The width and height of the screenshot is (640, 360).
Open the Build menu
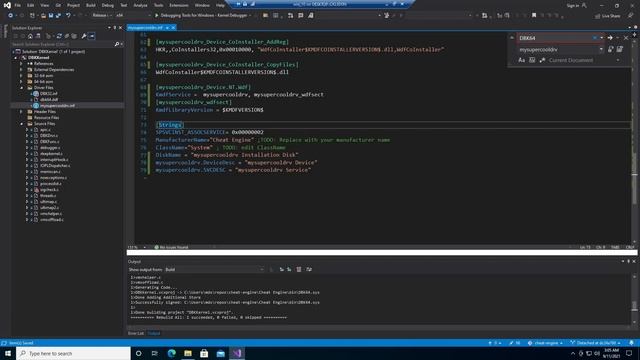(91, 5)
